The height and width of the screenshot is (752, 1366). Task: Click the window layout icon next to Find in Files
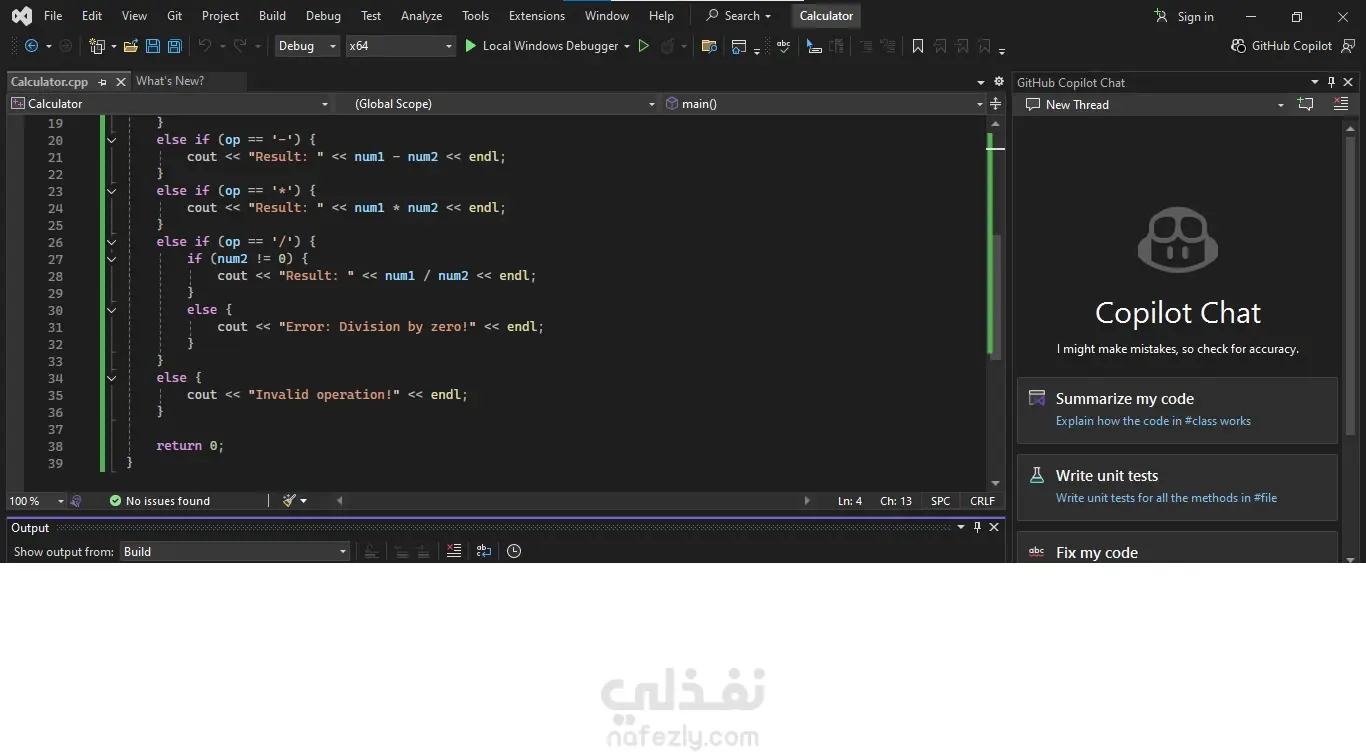[739, 46]
